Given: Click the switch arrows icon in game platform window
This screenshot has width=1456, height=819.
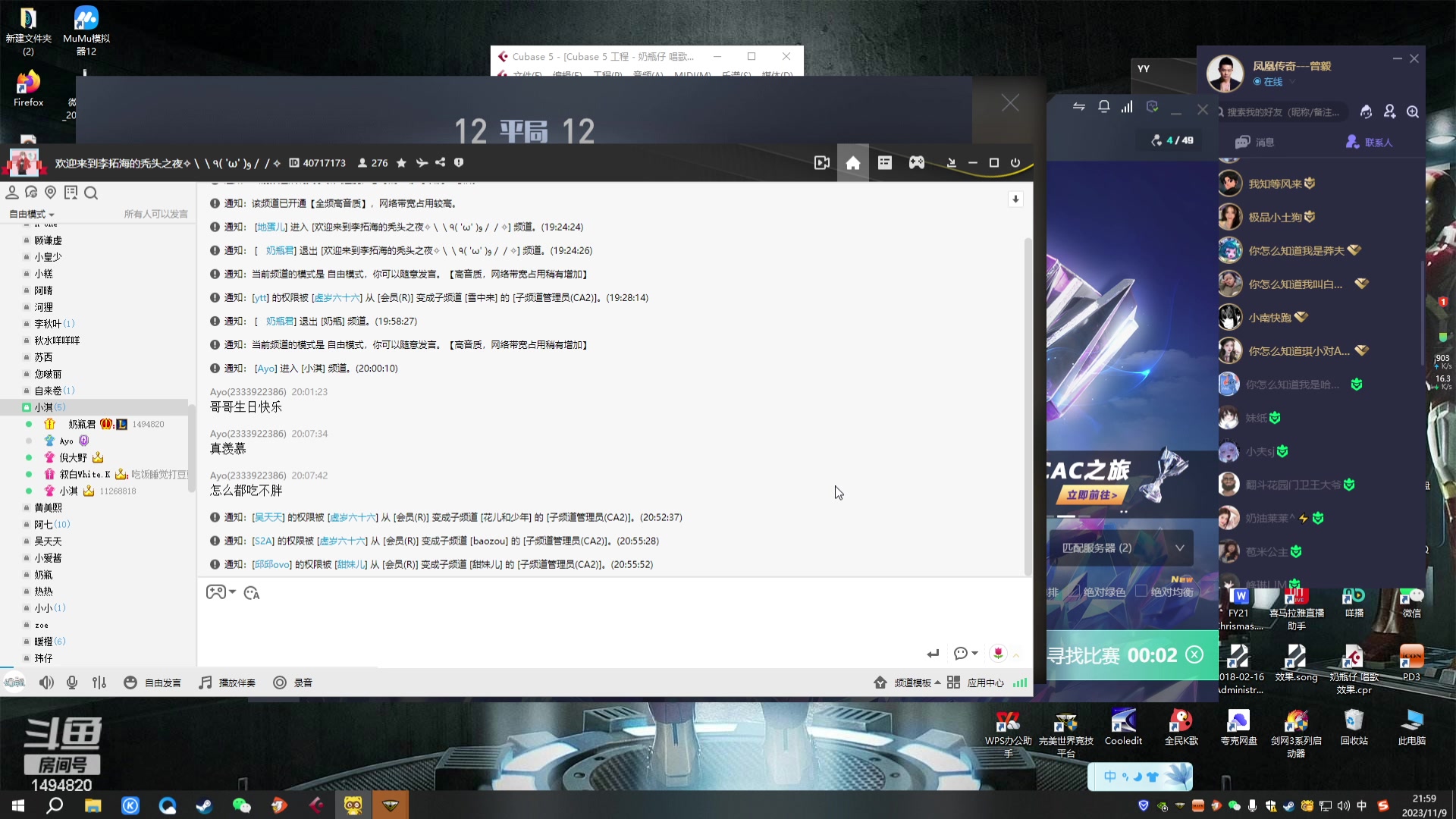Looking at the screenshot, I should [1079, 107].
